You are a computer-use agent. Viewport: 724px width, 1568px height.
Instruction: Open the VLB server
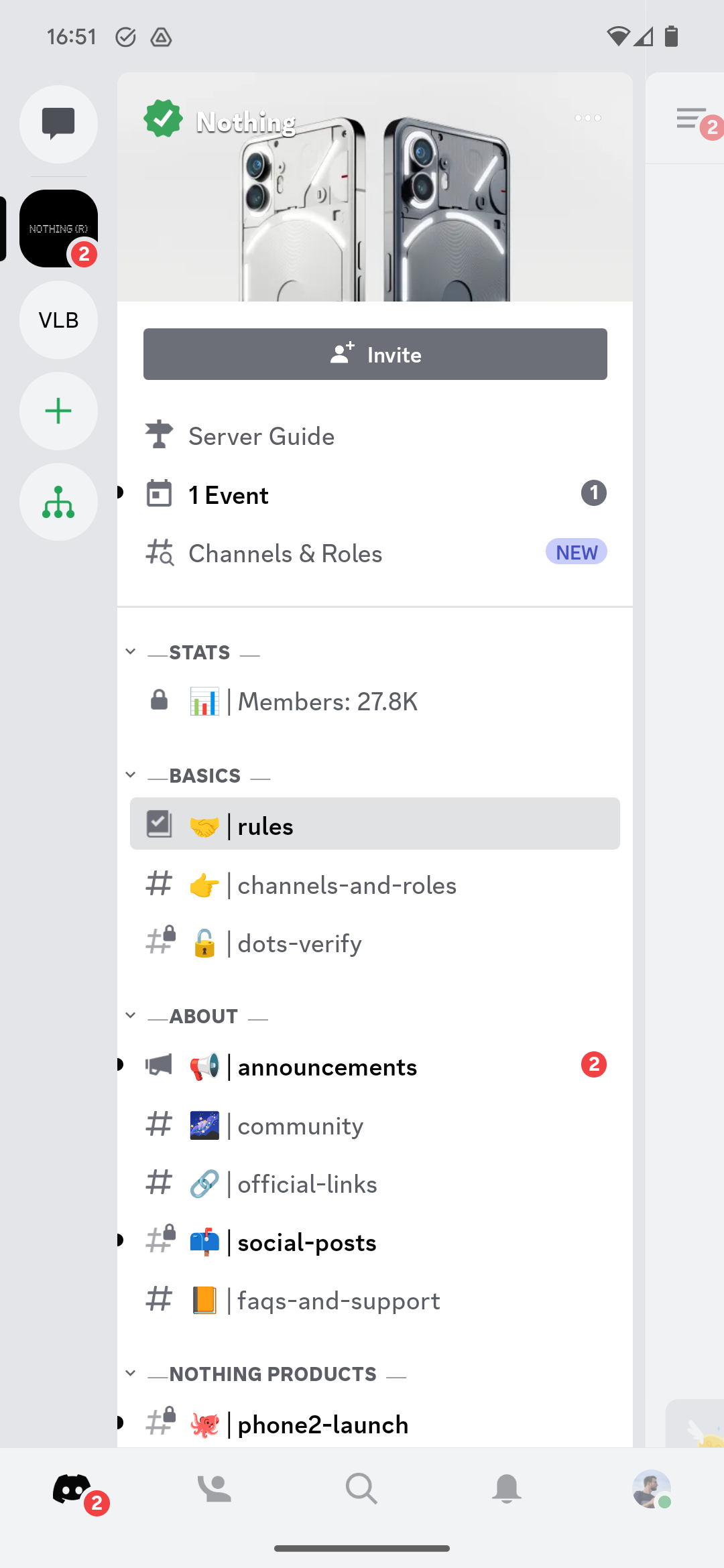[58, 320]
